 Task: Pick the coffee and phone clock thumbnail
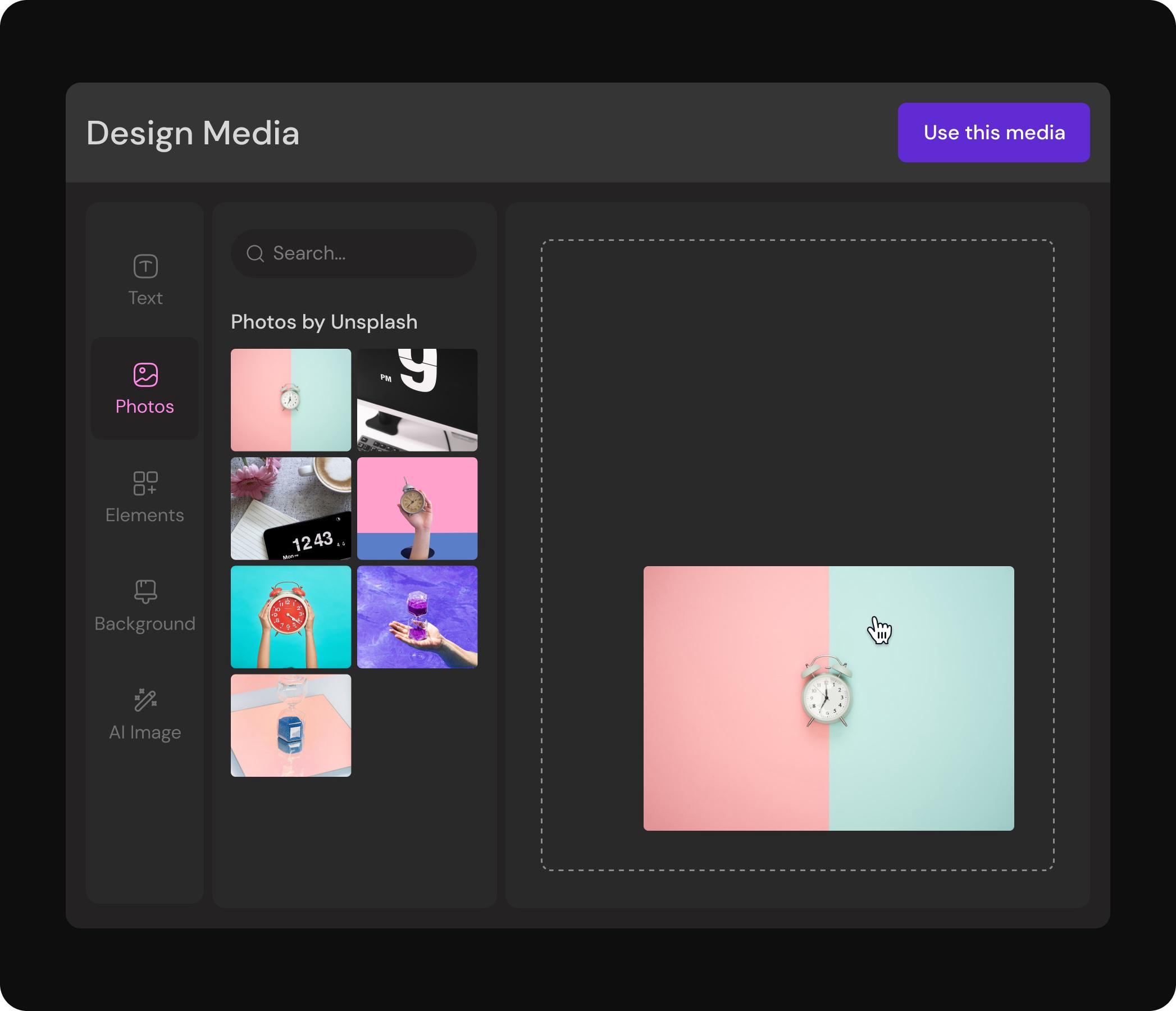290,508
